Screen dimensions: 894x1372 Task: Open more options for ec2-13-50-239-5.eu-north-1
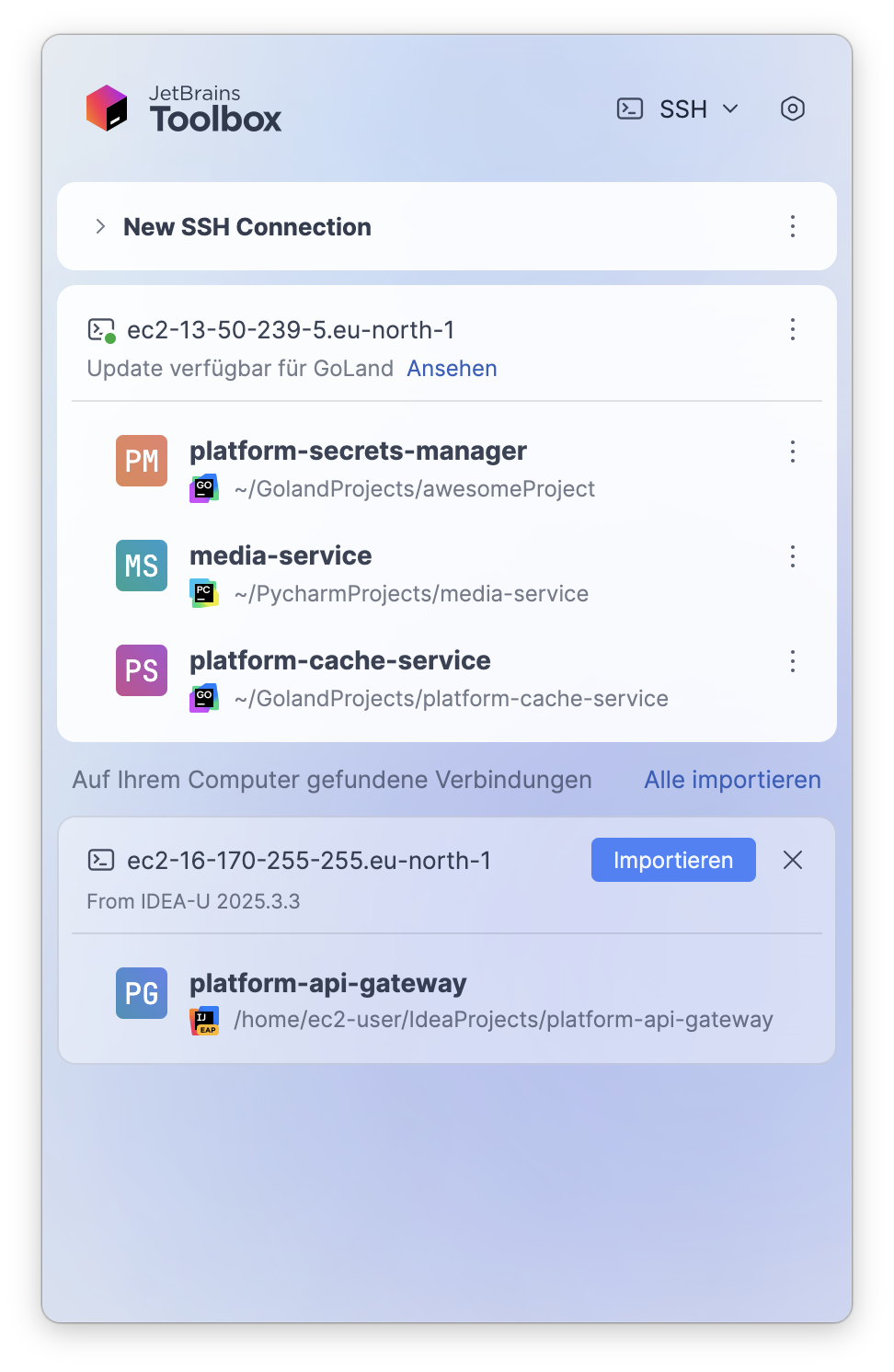793,329
